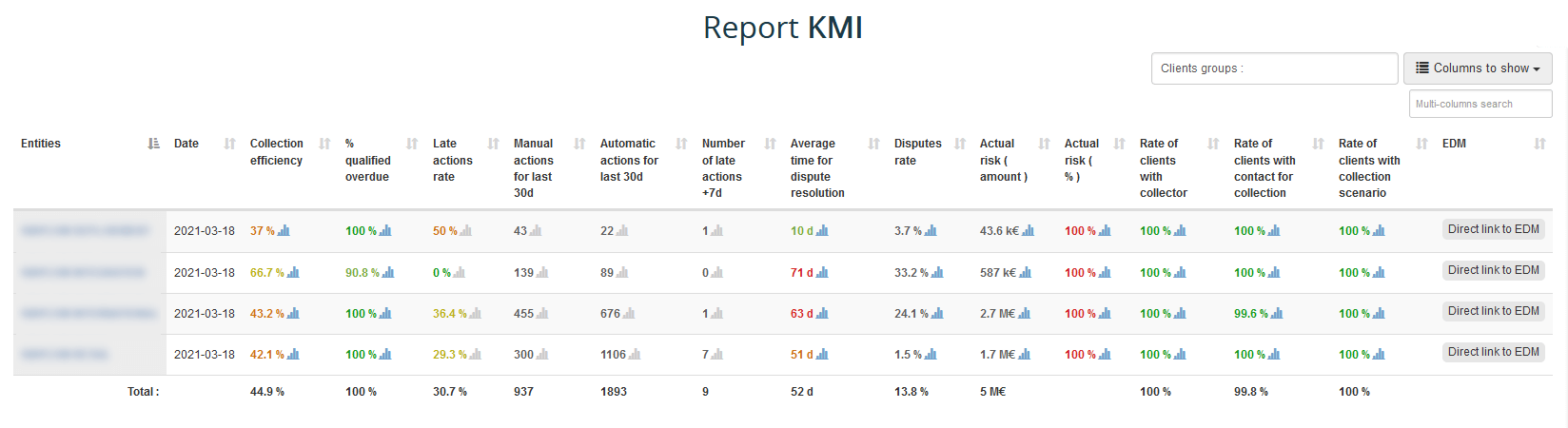Open the Clients groups selector
The image size is (1568, 428).
1274,68
